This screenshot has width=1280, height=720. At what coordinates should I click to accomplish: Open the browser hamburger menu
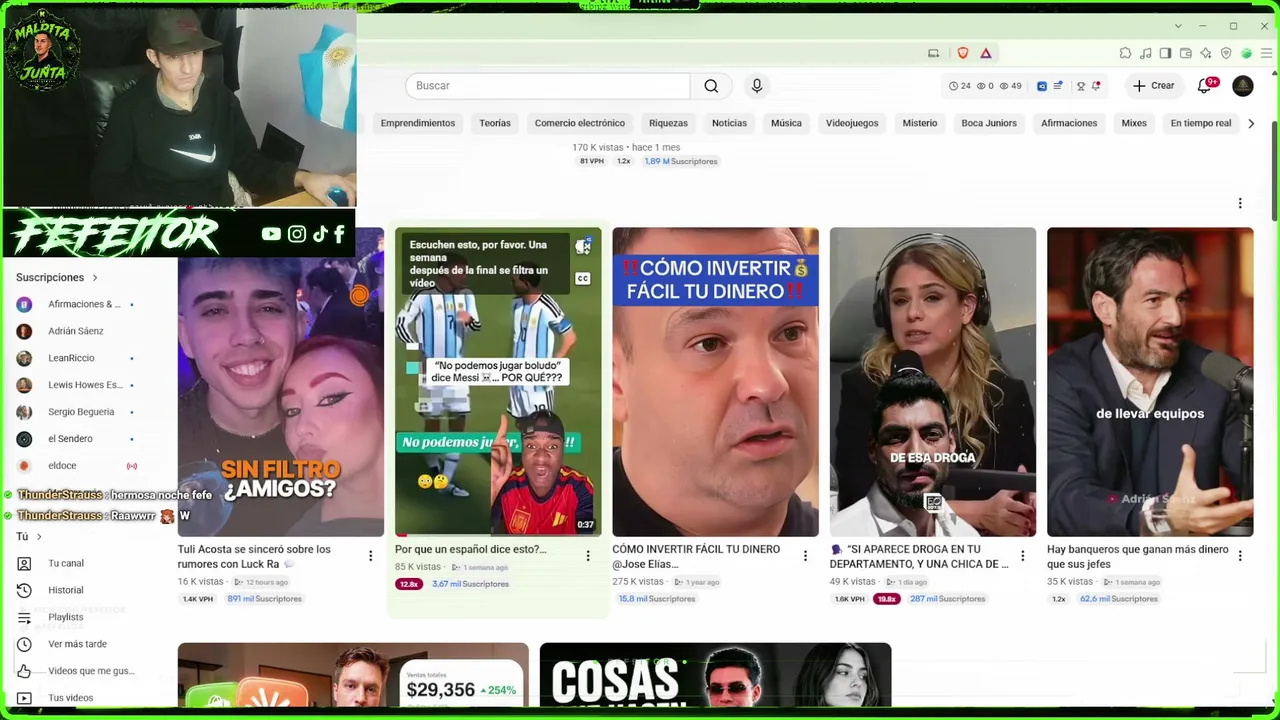coord(1265,53)
